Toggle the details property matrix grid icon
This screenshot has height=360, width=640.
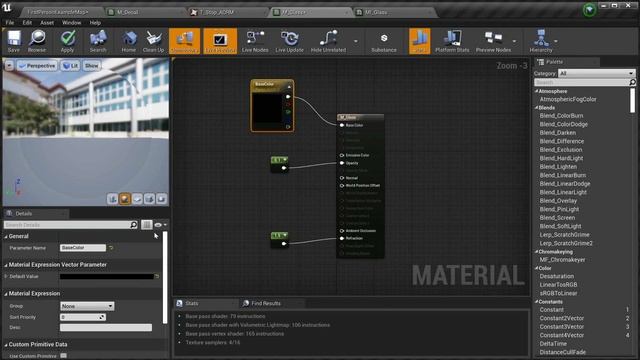point(147,225)
